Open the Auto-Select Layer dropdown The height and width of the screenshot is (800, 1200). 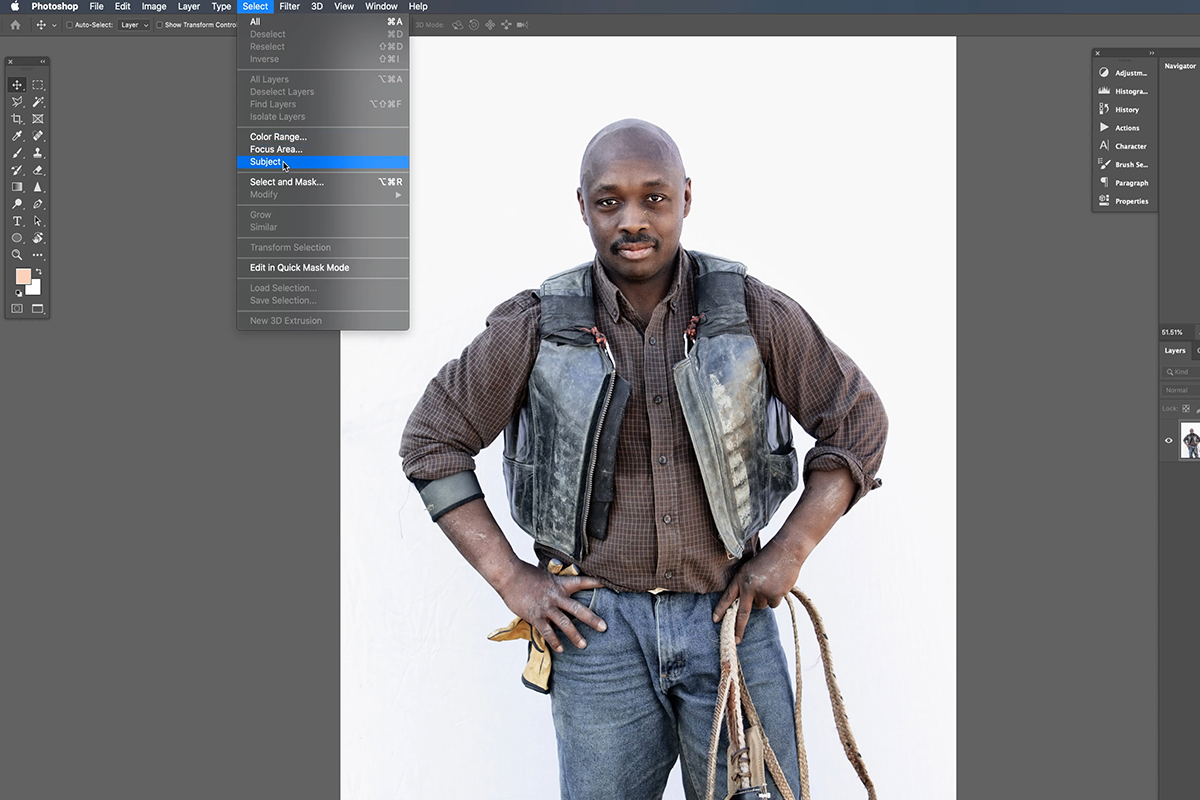point(134,25)
